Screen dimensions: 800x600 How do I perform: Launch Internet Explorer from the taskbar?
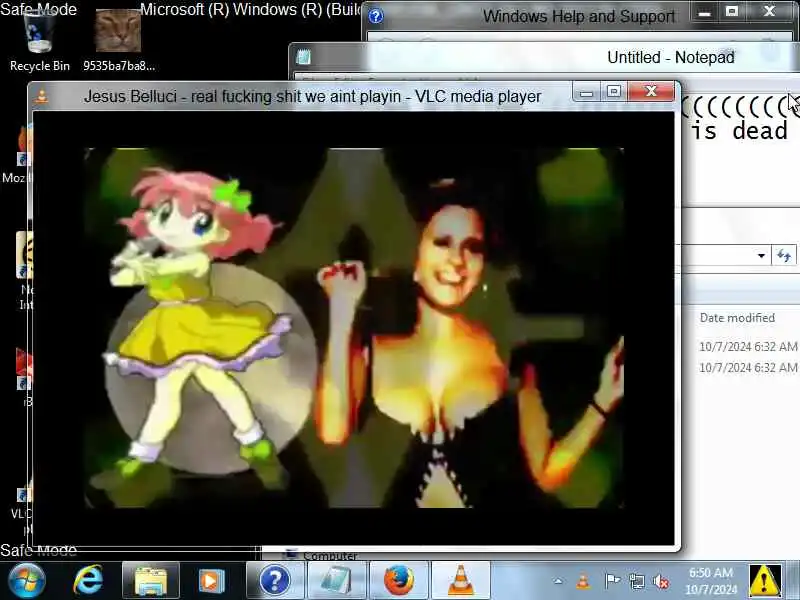tap(88, 581)
